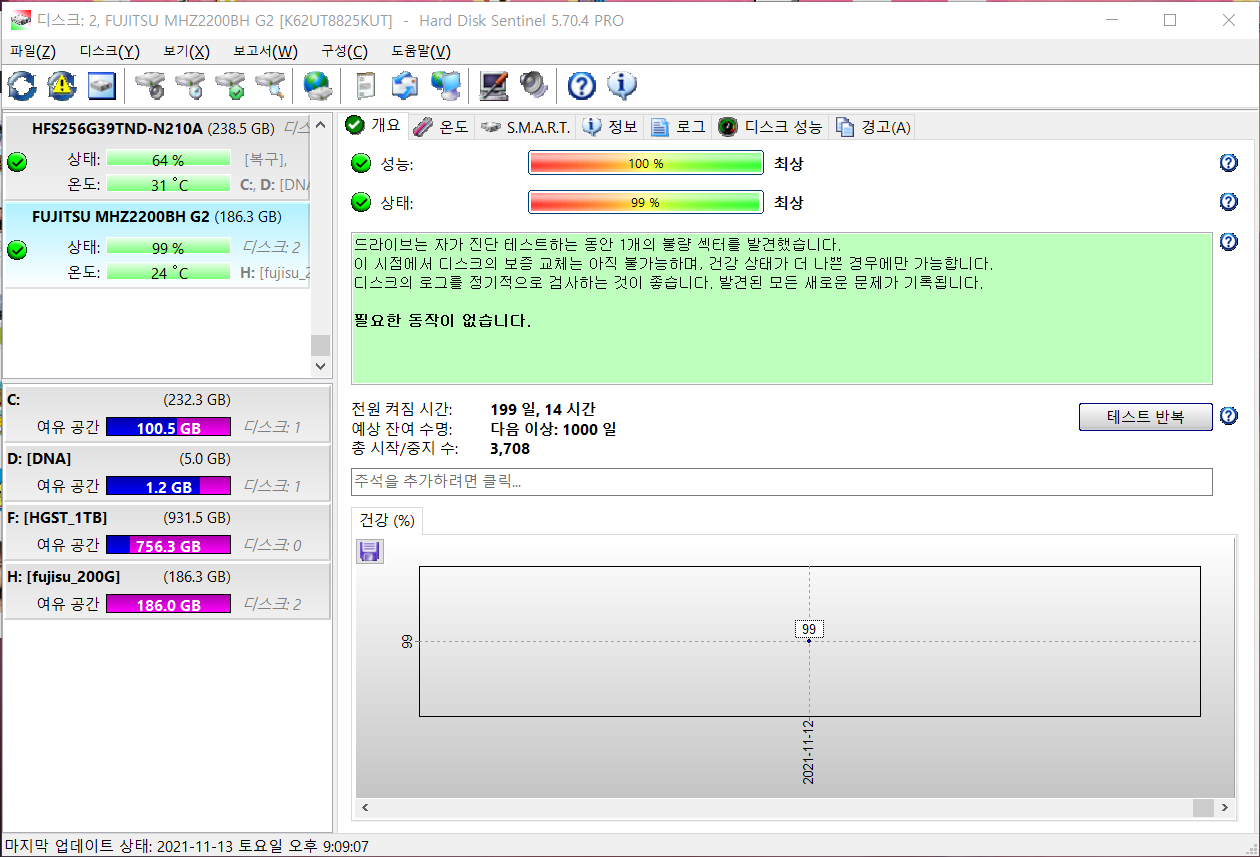Click the report document toolbar icon

point(366,86)
